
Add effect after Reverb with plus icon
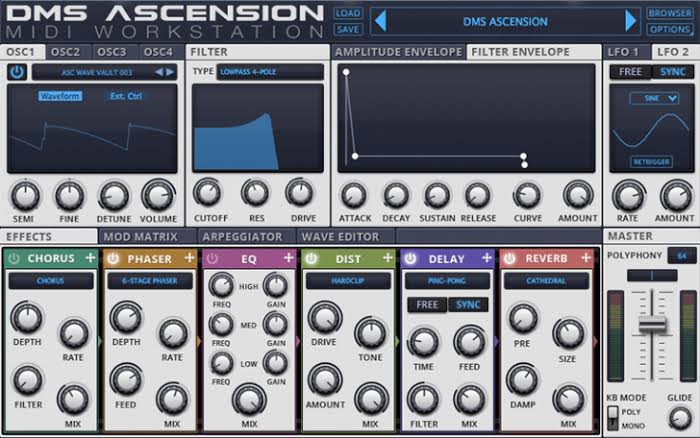click(x=586, y=258)
